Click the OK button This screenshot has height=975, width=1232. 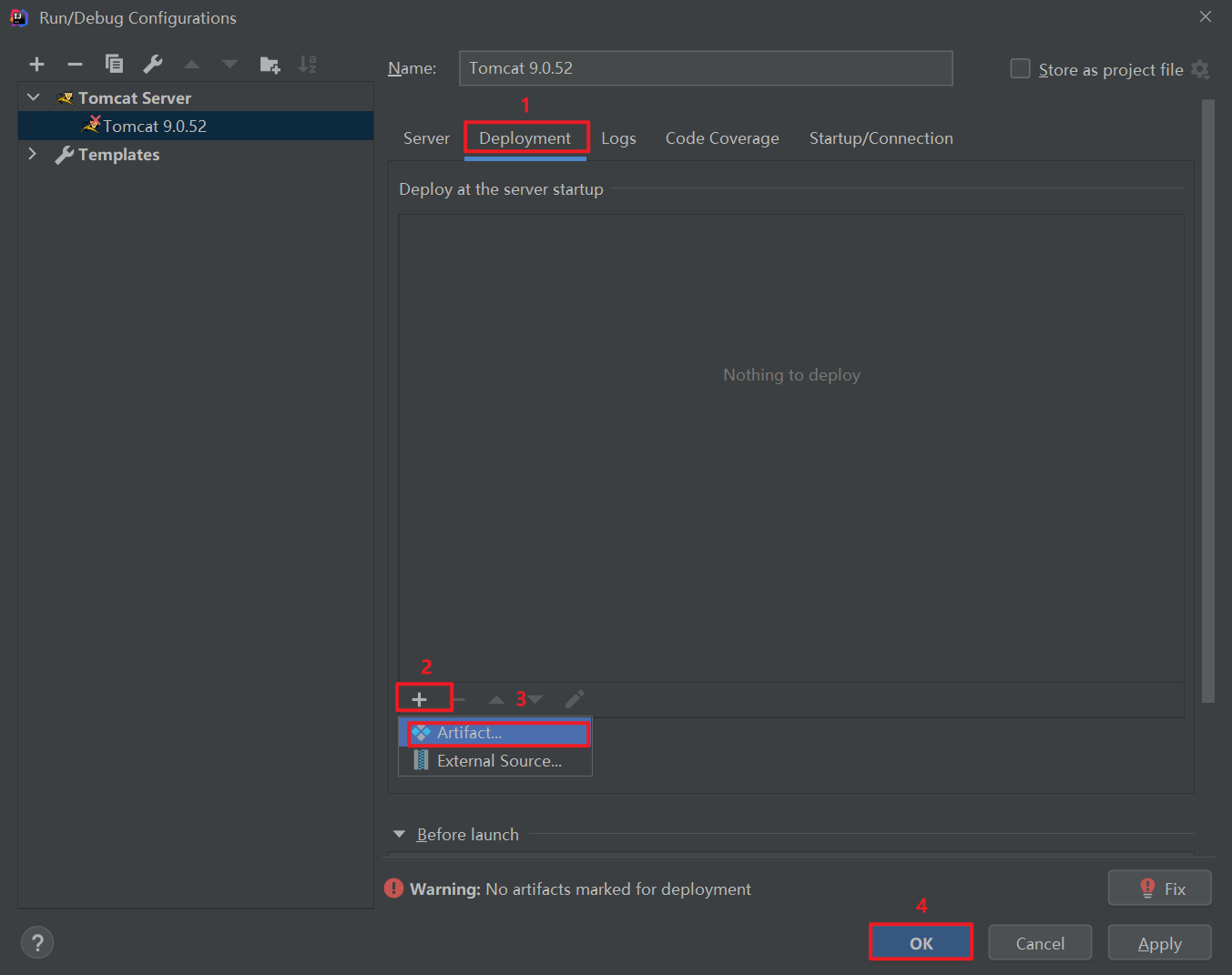[921, 943]
